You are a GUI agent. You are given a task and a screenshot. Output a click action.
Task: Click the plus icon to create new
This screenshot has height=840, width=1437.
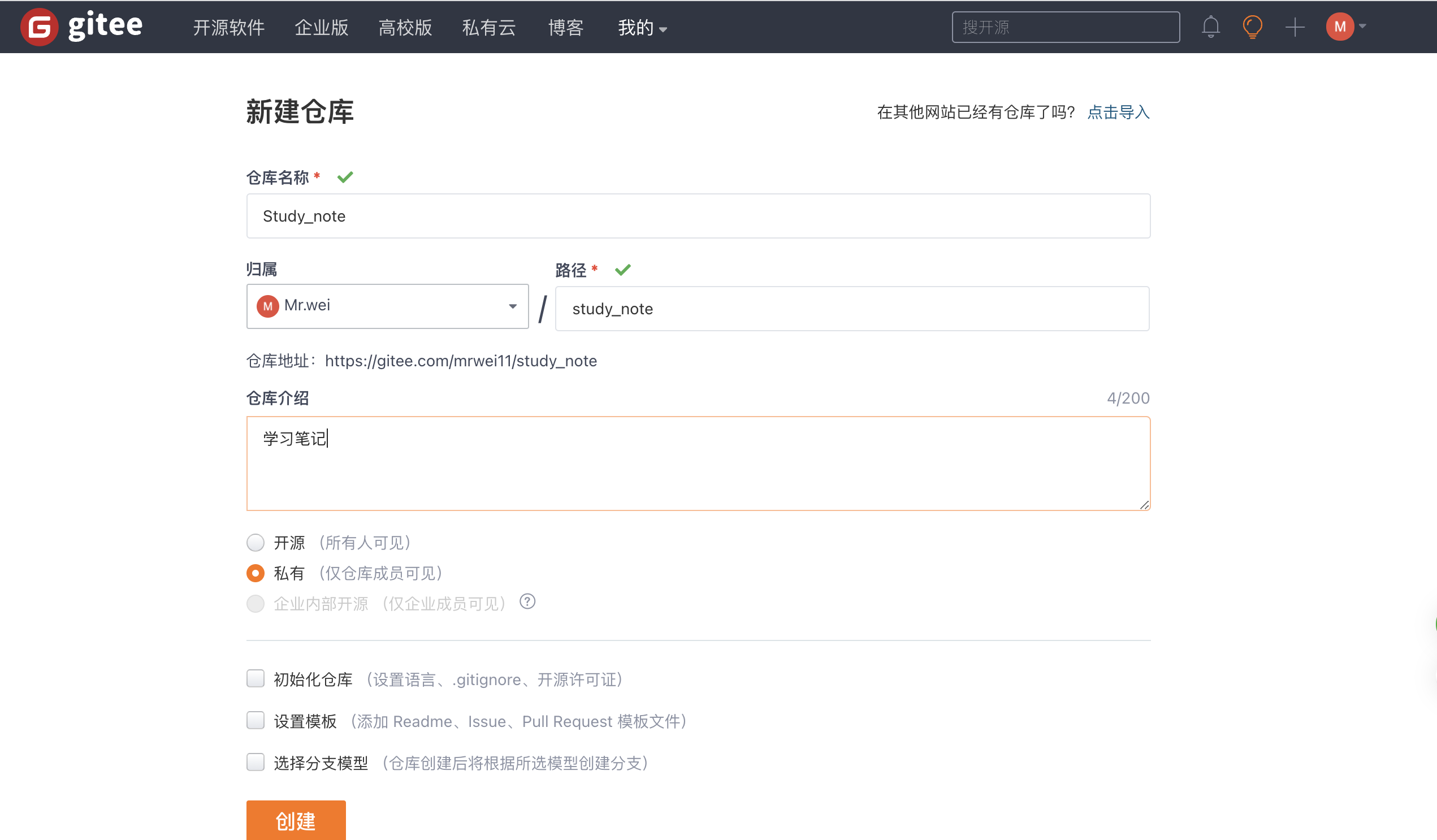(x=1294, y=26)
